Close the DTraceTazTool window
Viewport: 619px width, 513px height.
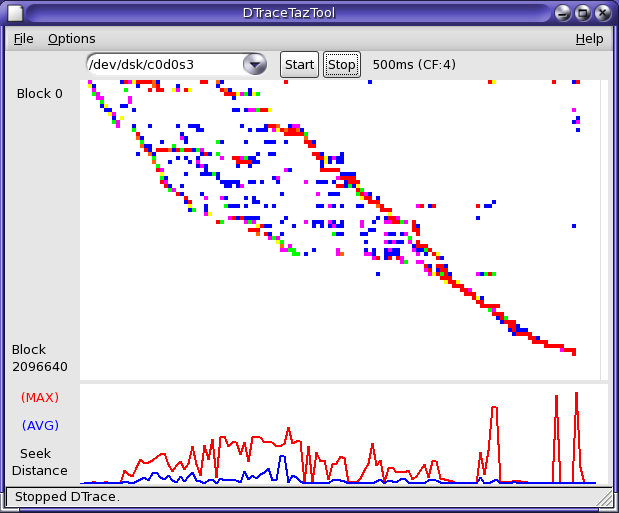[x=604, y=13]
